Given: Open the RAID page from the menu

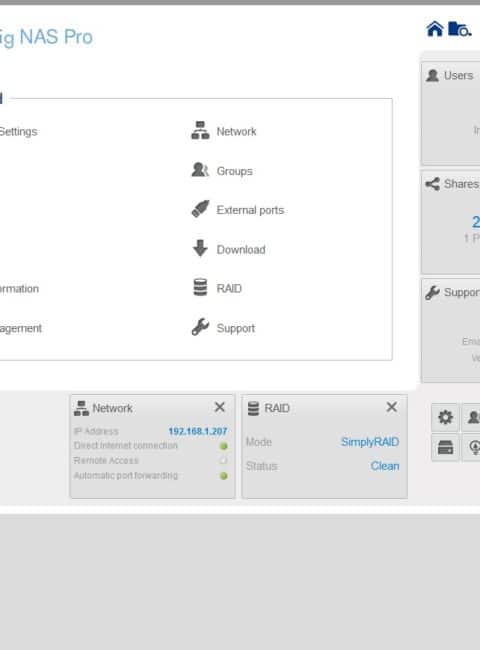Looking at the screenshot, I should point(217,288).
